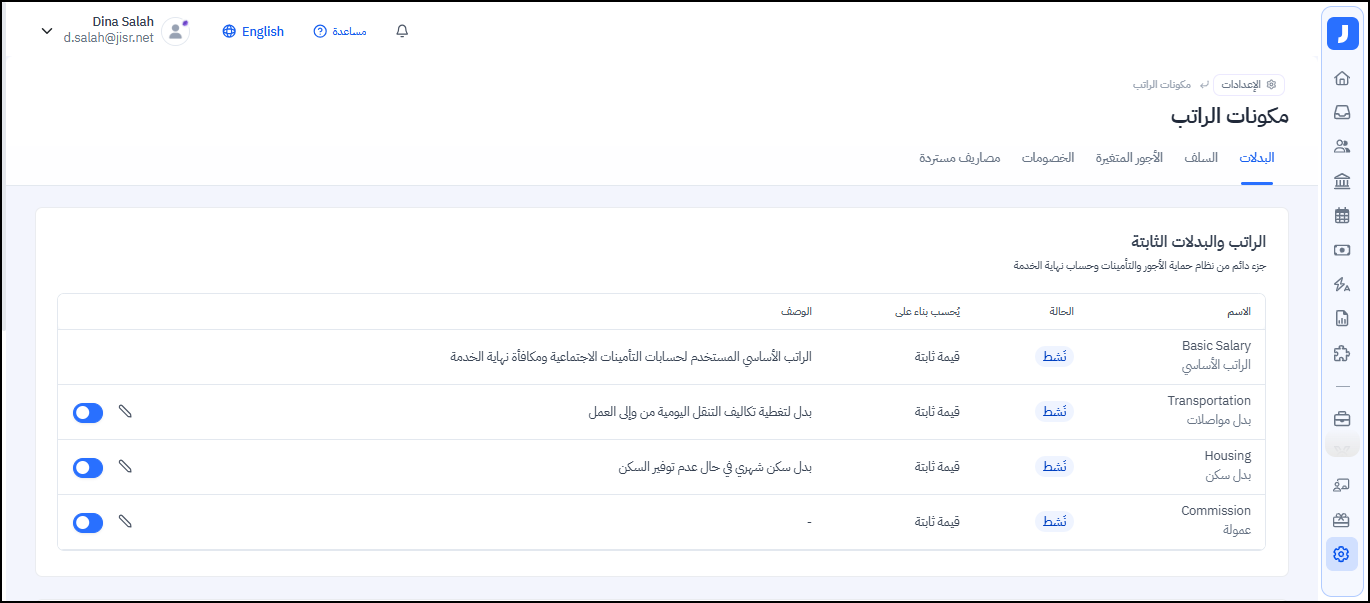Open the employees icon in the sidebar
The height and width of the screenshot is (603, 1370).
point(1342,146)
